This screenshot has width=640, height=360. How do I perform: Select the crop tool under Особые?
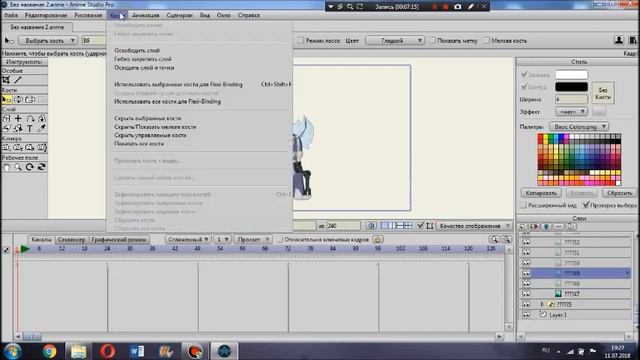6,80
